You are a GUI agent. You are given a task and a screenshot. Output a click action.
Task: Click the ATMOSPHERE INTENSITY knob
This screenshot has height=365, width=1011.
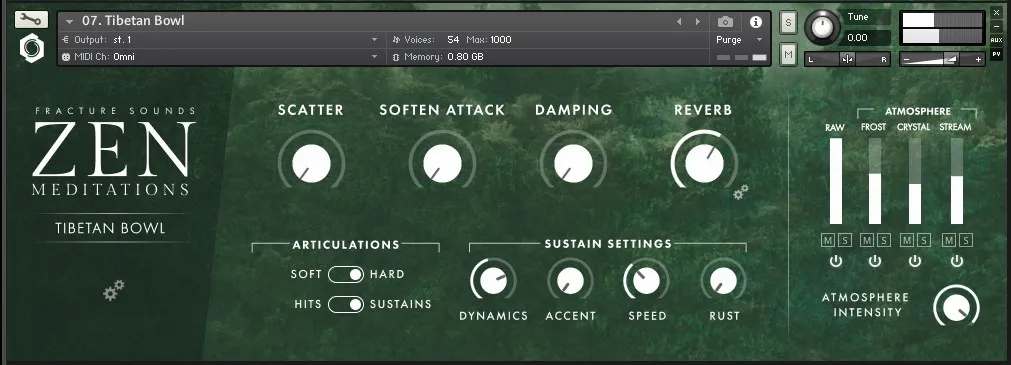[956, 307]
